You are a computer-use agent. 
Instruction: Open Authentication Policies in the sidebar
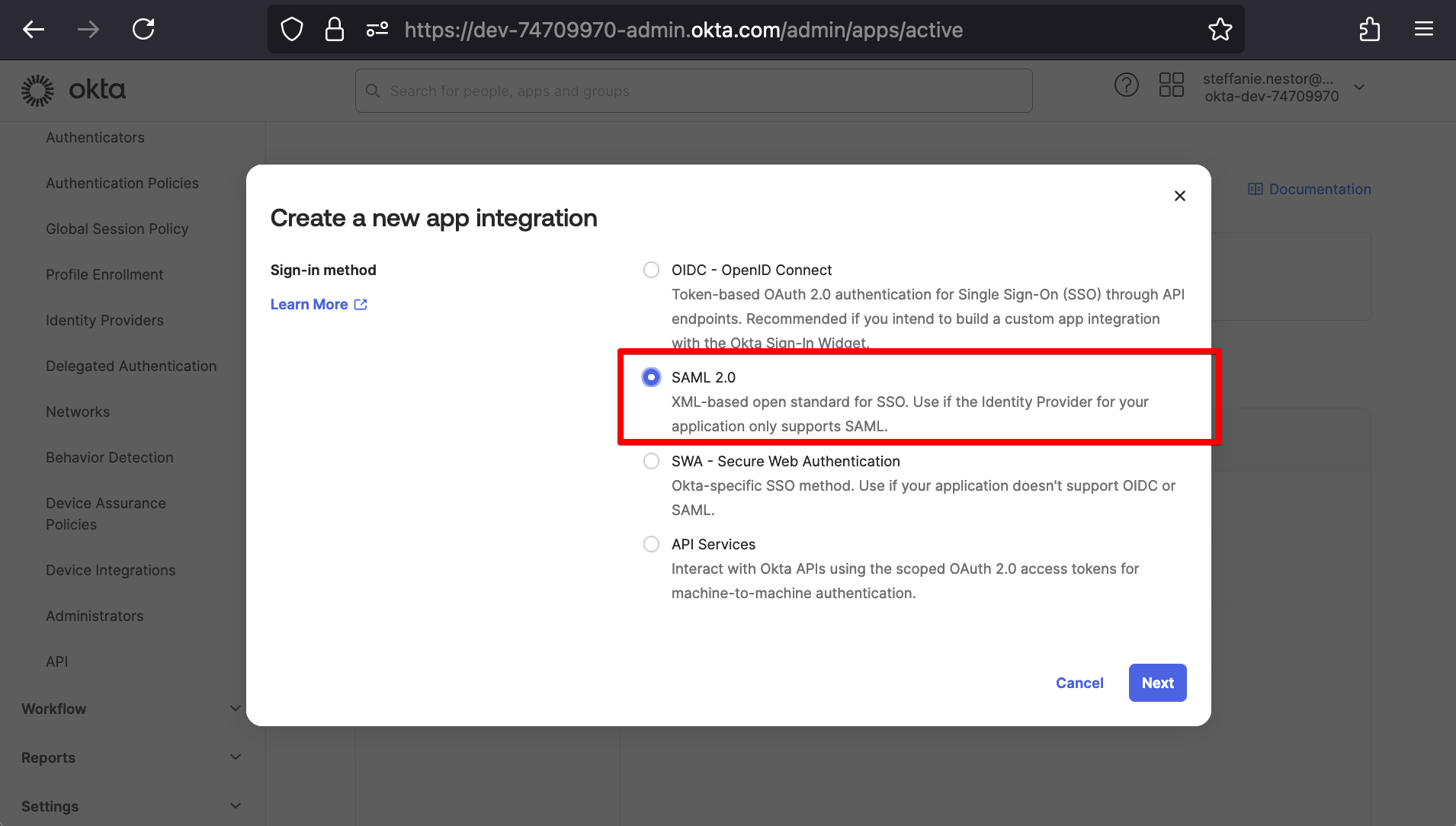(x=122, y=183)
